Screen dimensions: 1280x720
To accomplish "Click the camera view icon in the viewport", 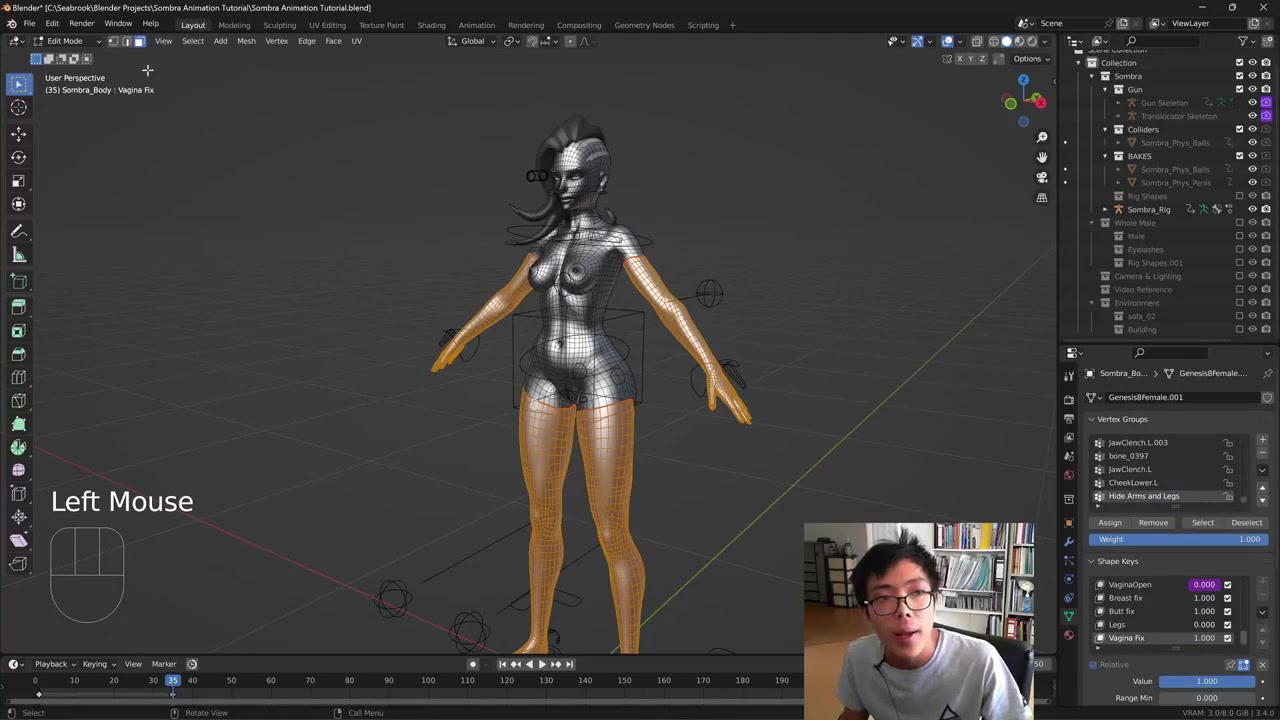I will pyautogui.click(x=1041, y=177).
